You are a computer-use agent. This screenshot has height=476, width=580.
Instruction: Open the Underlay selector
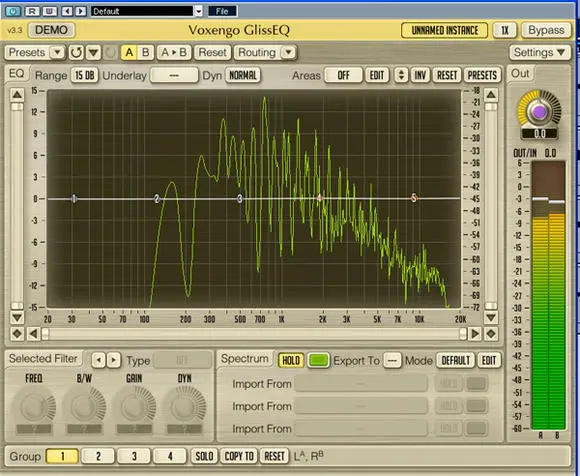[x=174, y=75]
